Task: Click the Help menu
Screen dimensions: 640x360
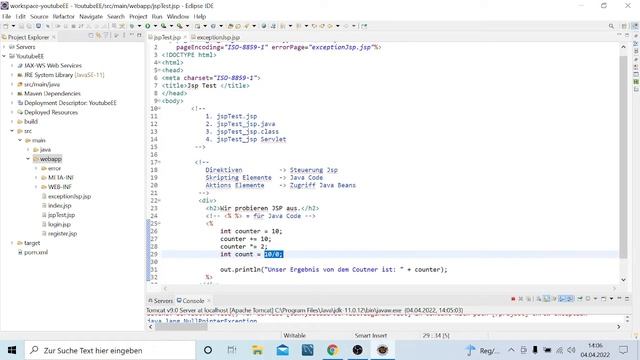Action: (x=200, y=16)
